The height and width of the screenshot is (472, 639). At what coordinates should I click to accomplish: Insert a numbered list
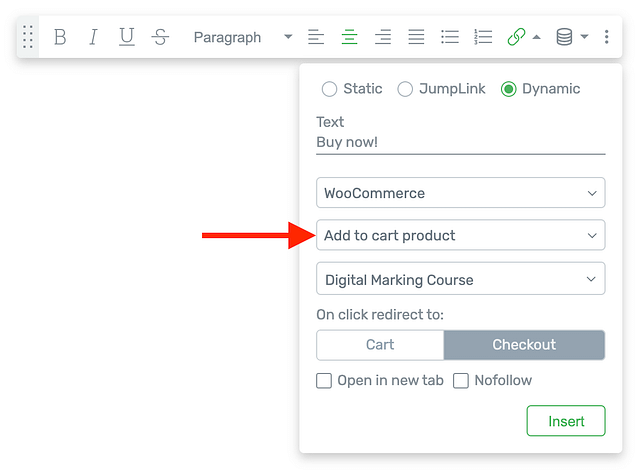pos(483,37)
